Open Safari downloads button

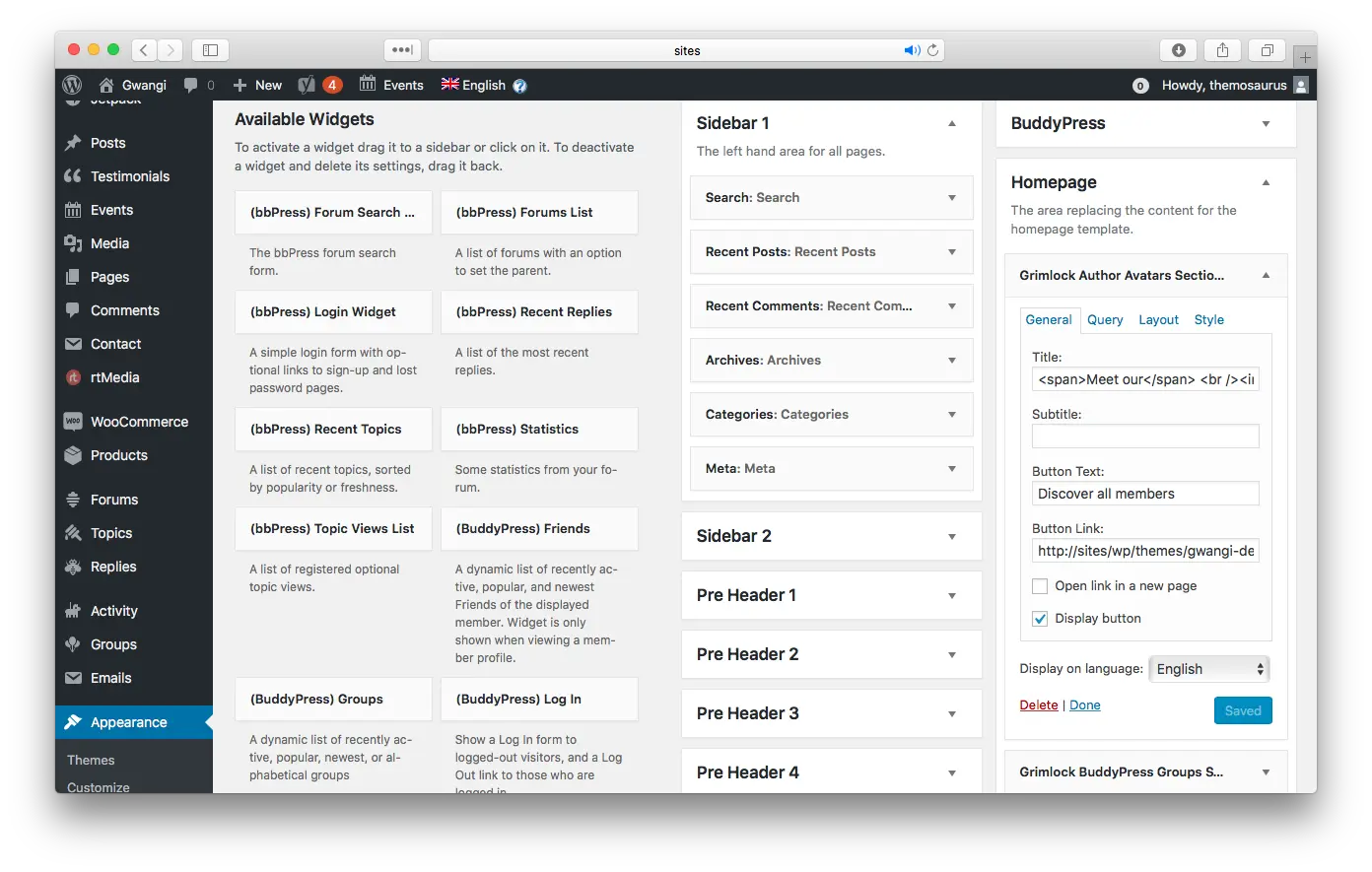tap(1178, 50)
